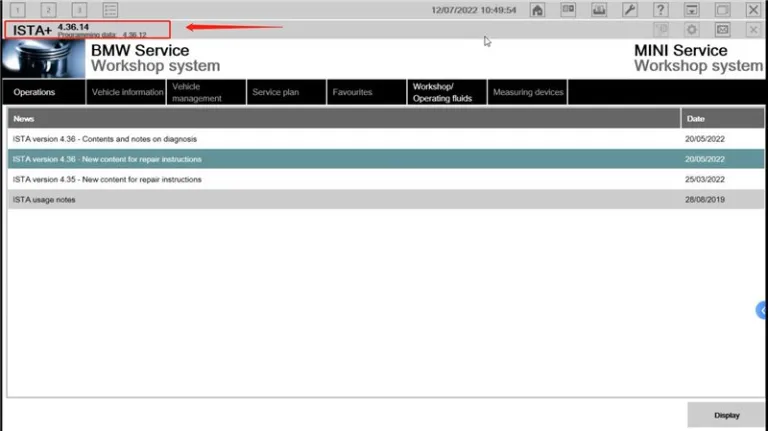Screen dimensions: 768x431
Task: Click the home icon in top toolbar
Action: tap(538, 10)
